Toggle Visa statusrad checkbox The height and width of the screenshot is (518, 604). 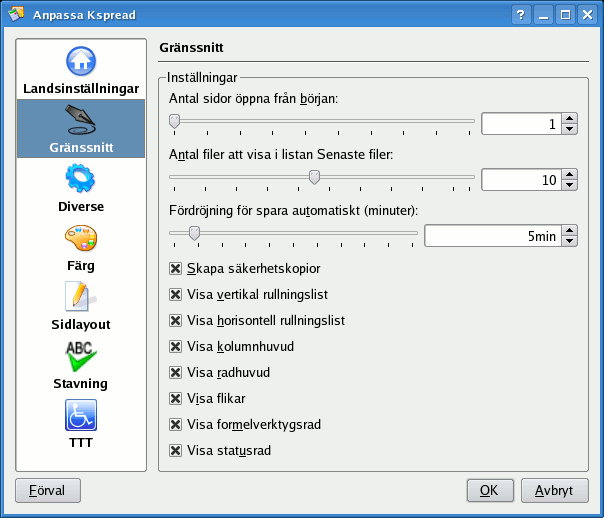(x=176, y=450)
